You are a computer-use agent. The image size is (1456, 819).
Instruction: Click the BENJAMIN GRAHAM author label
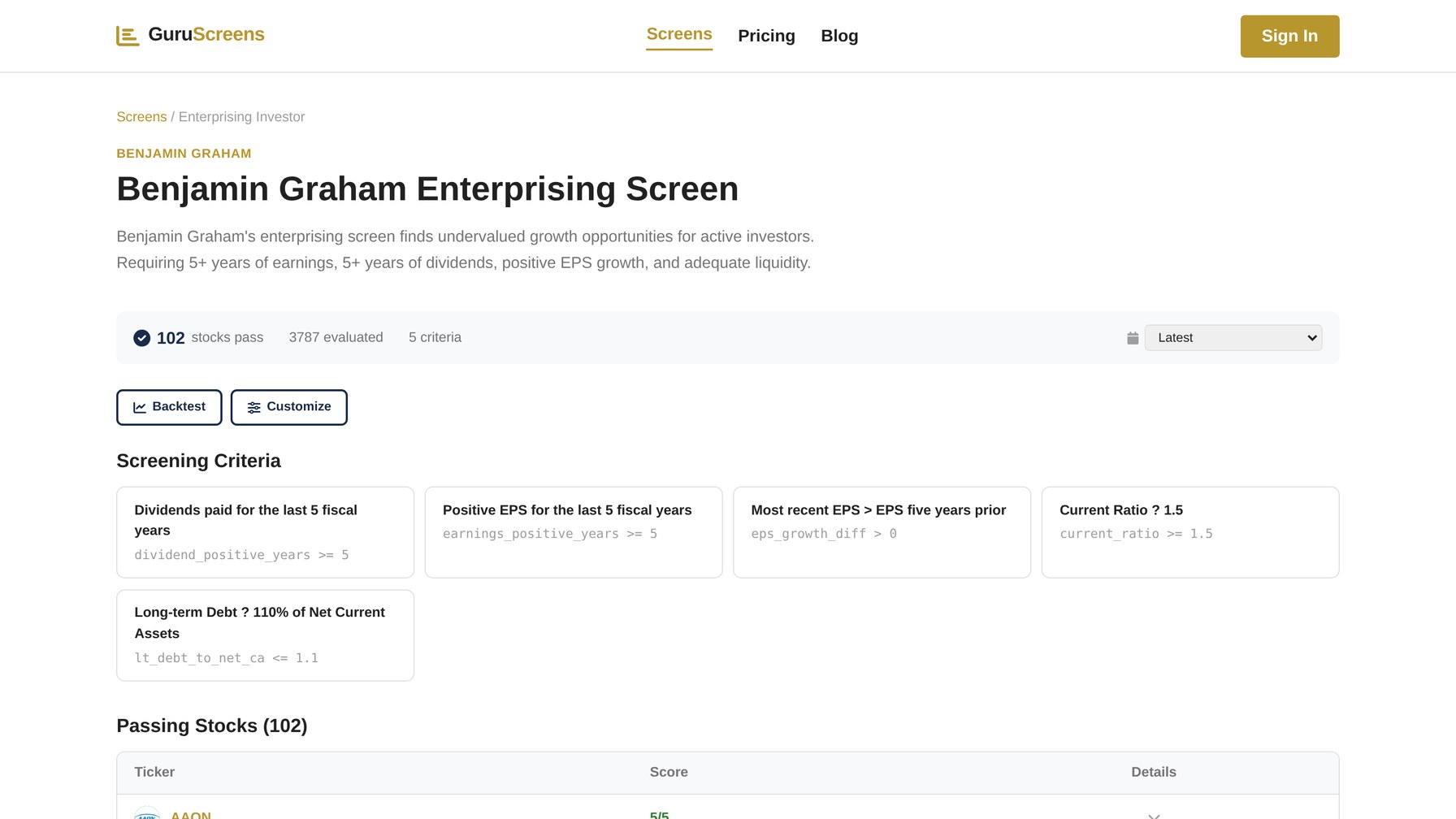(184, 154)
